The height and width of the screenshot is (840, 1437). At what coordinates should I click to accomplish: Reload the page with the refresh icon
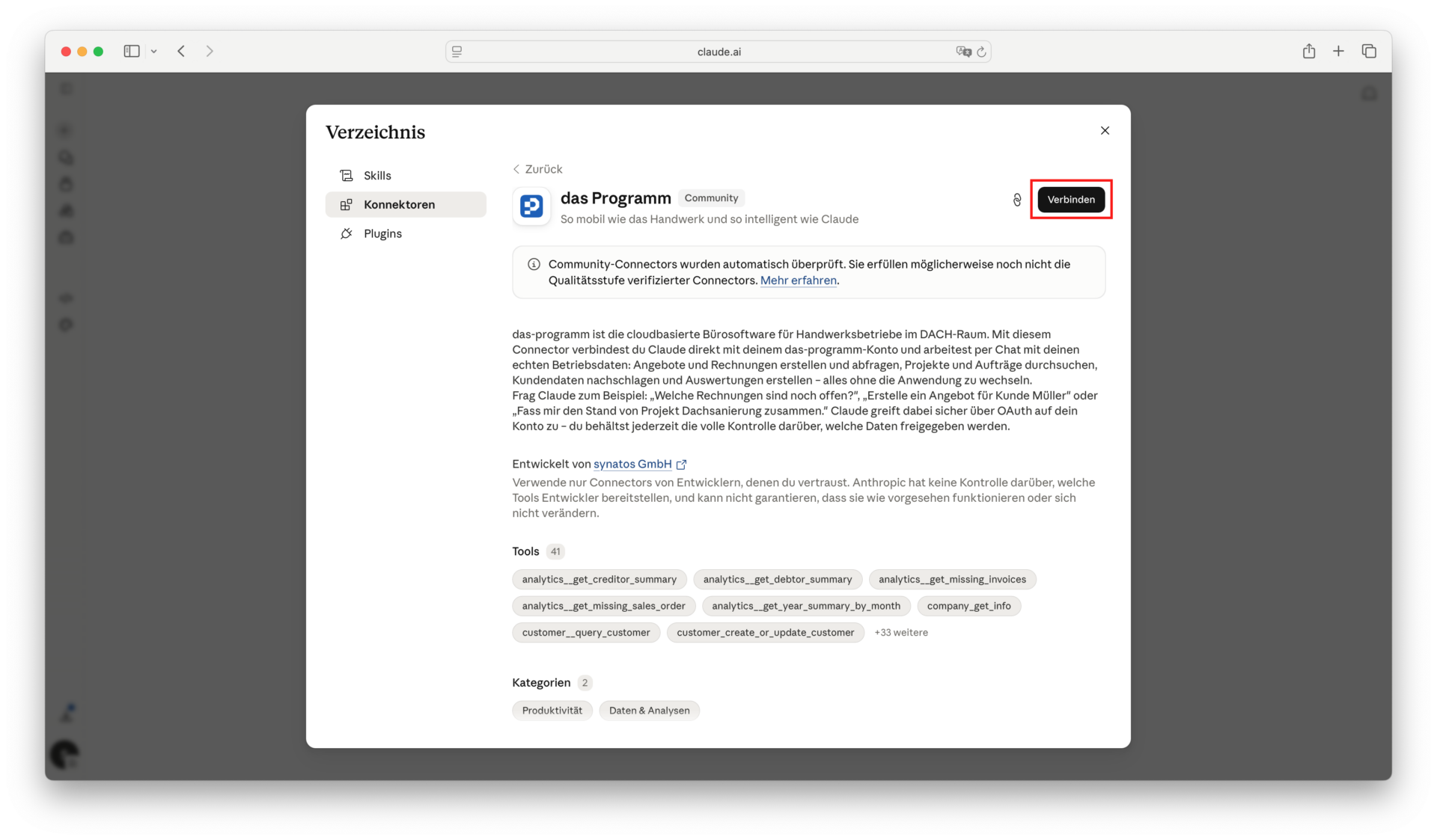pos(981,52)
